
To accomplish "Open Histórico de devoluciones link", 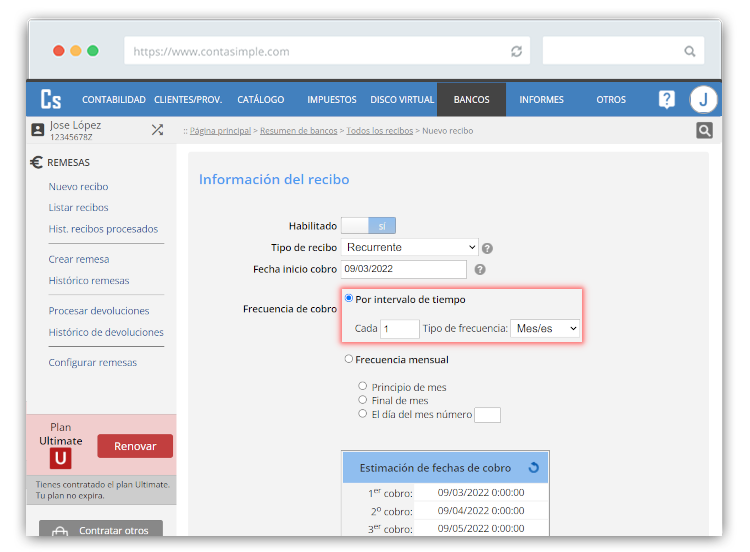I will tap(106, 332).
